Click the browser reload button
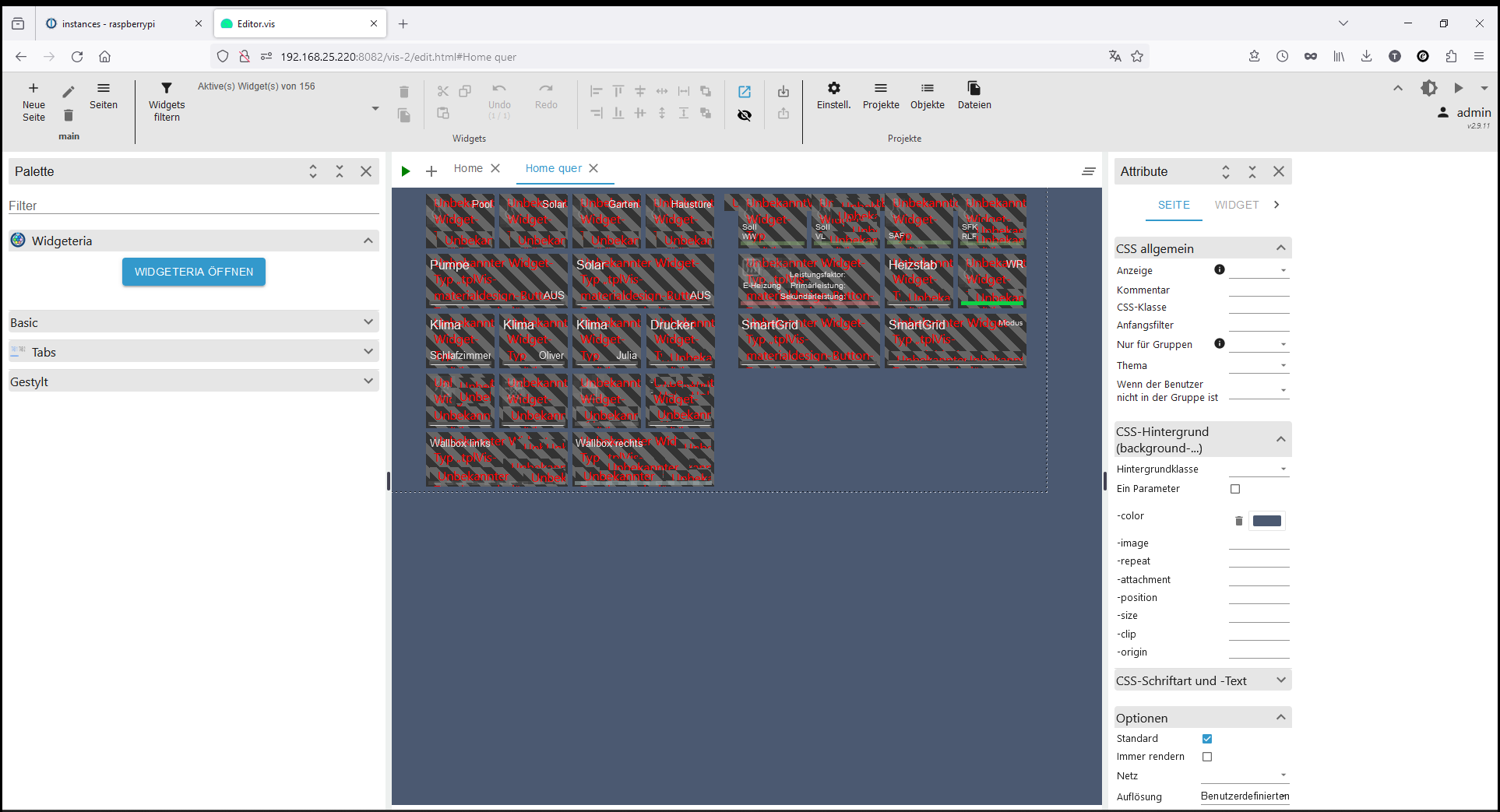This screenshot has width=1500, height=812. click(x=77, y=56)
